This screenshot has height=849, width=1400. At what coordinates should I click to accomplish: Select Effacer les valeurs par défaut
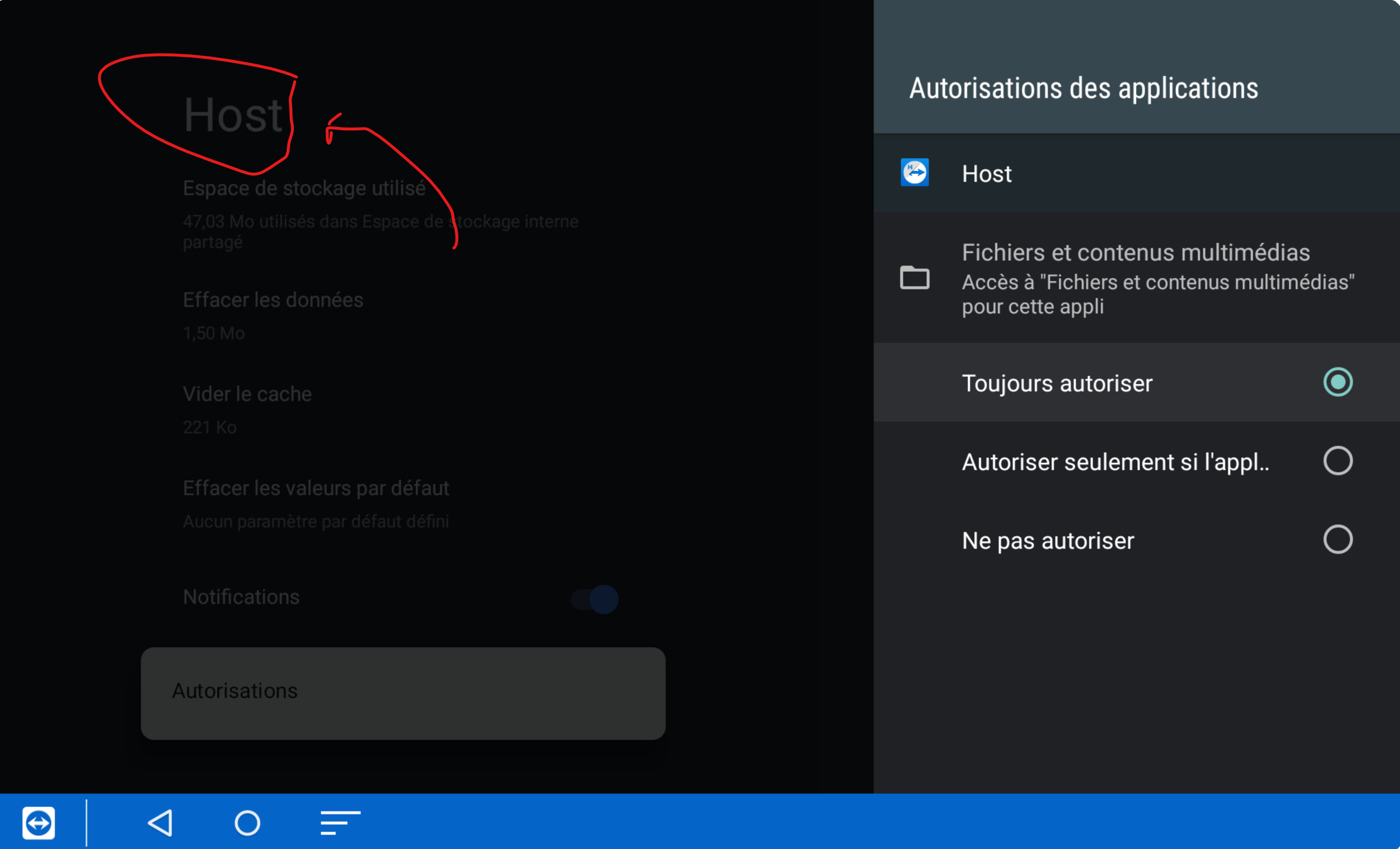point(316,489)
